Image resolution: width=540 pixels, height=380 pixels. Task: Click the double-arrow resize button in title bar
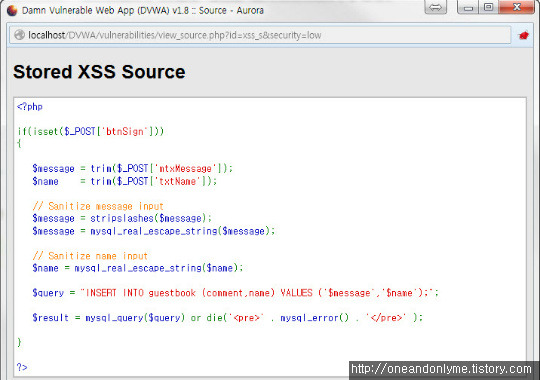pyautogui.click(x=436, y=7)
